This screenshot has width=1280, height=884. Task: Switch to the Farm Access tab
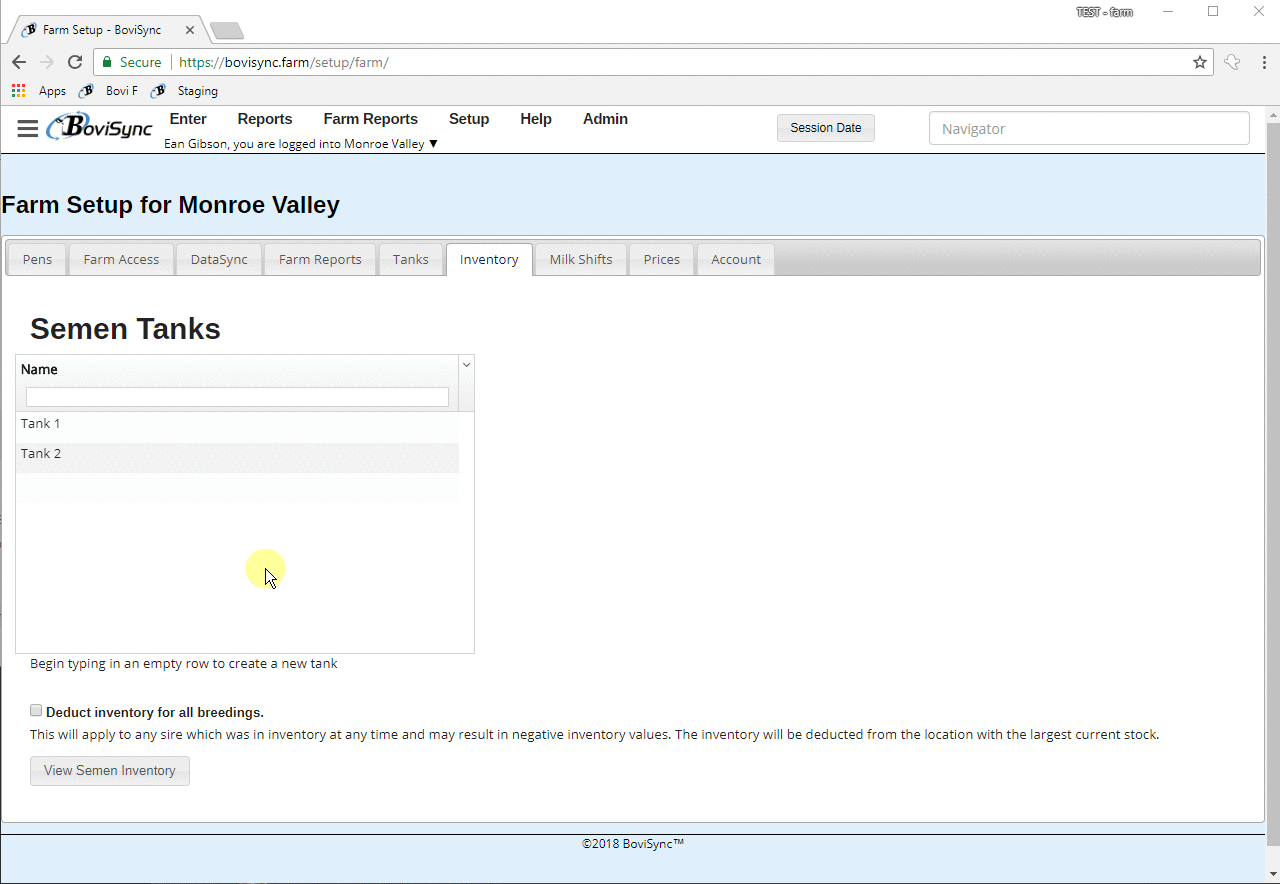(x=121, y=259)
